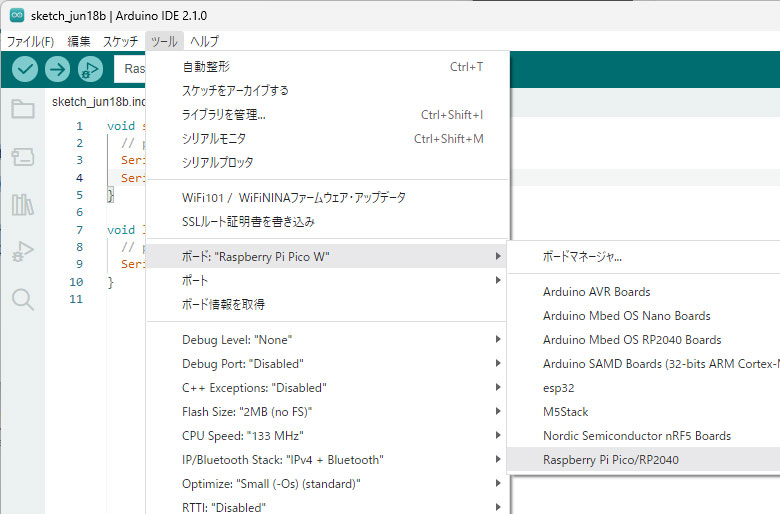The height and width of the screenshot is (514, 780).
Task: Select Arduino Mbed OS Nano Boards
Action: click(x=644, y=315)
